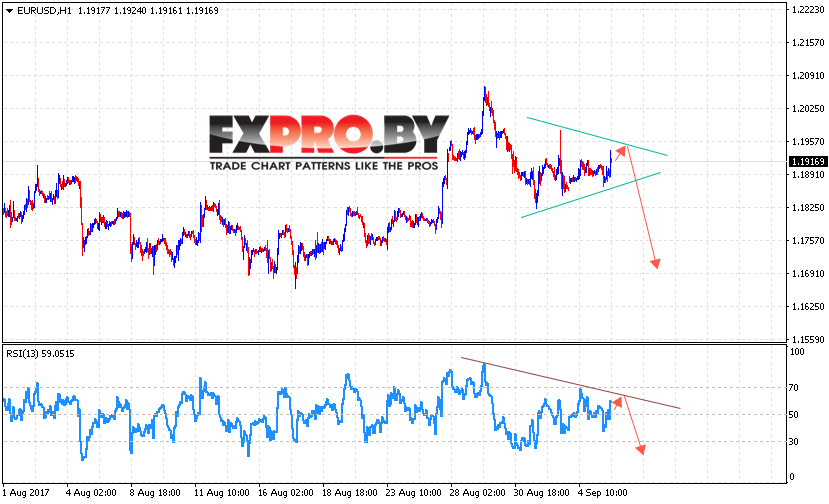
Task: Click the 4 Sep 10:00 time axis label
Action: tap(603, 492)
